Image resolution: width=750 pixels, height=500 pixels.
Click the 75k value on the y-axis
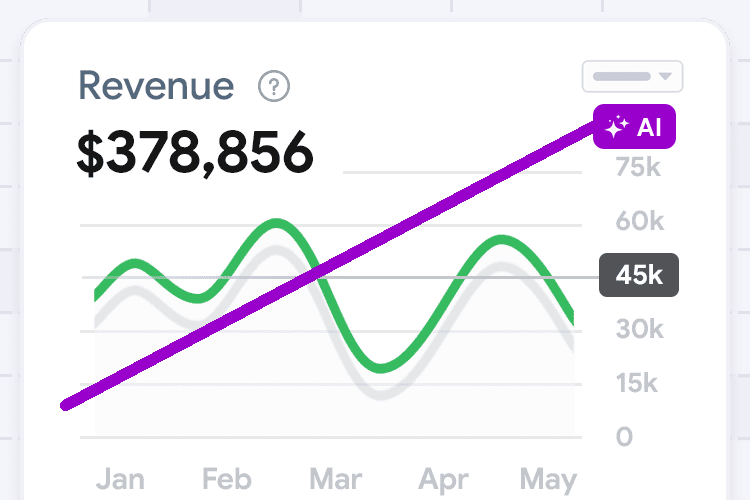pyautogui.click(x=638, y=167)
